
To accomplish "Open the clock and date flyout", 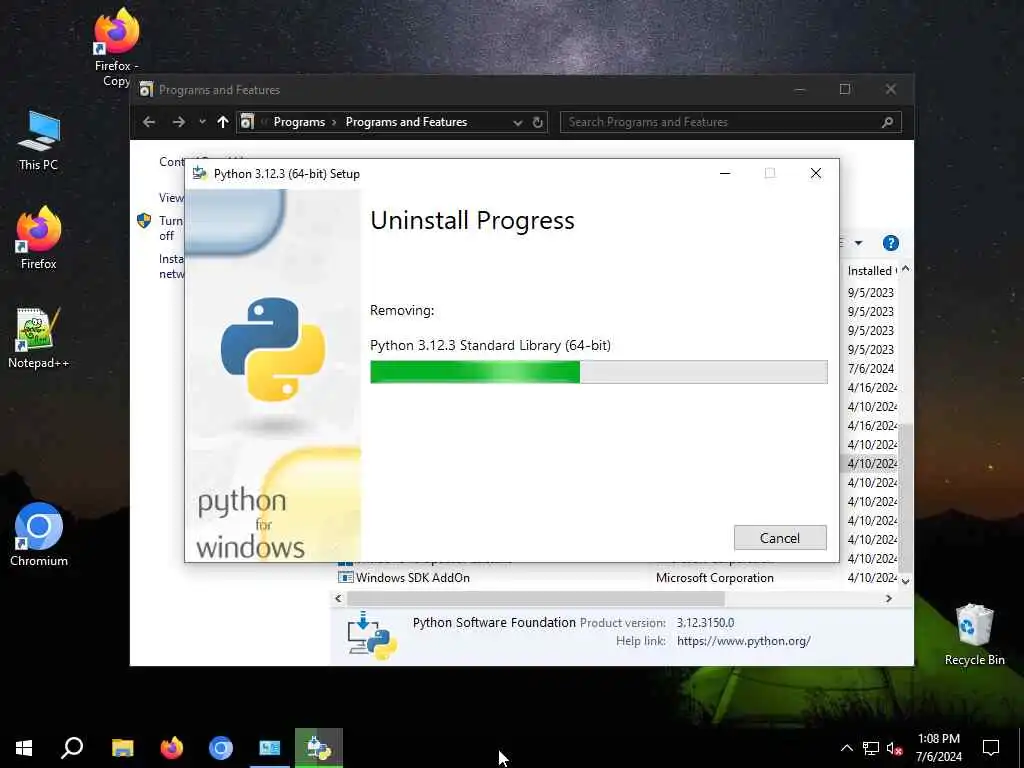I will point(938,748).
